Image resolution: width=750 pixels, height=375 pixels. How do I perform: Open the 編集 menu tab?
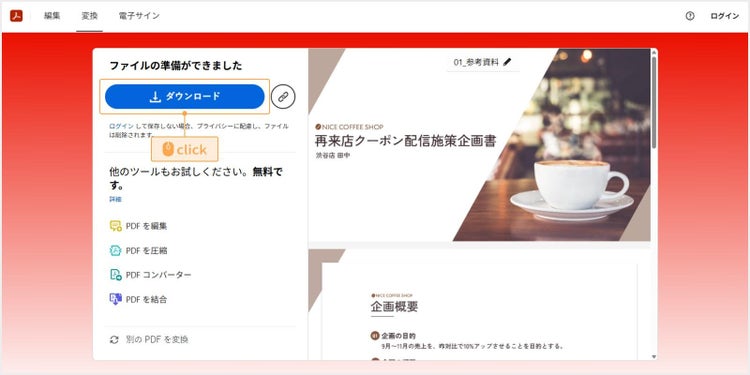click(52, 16)
